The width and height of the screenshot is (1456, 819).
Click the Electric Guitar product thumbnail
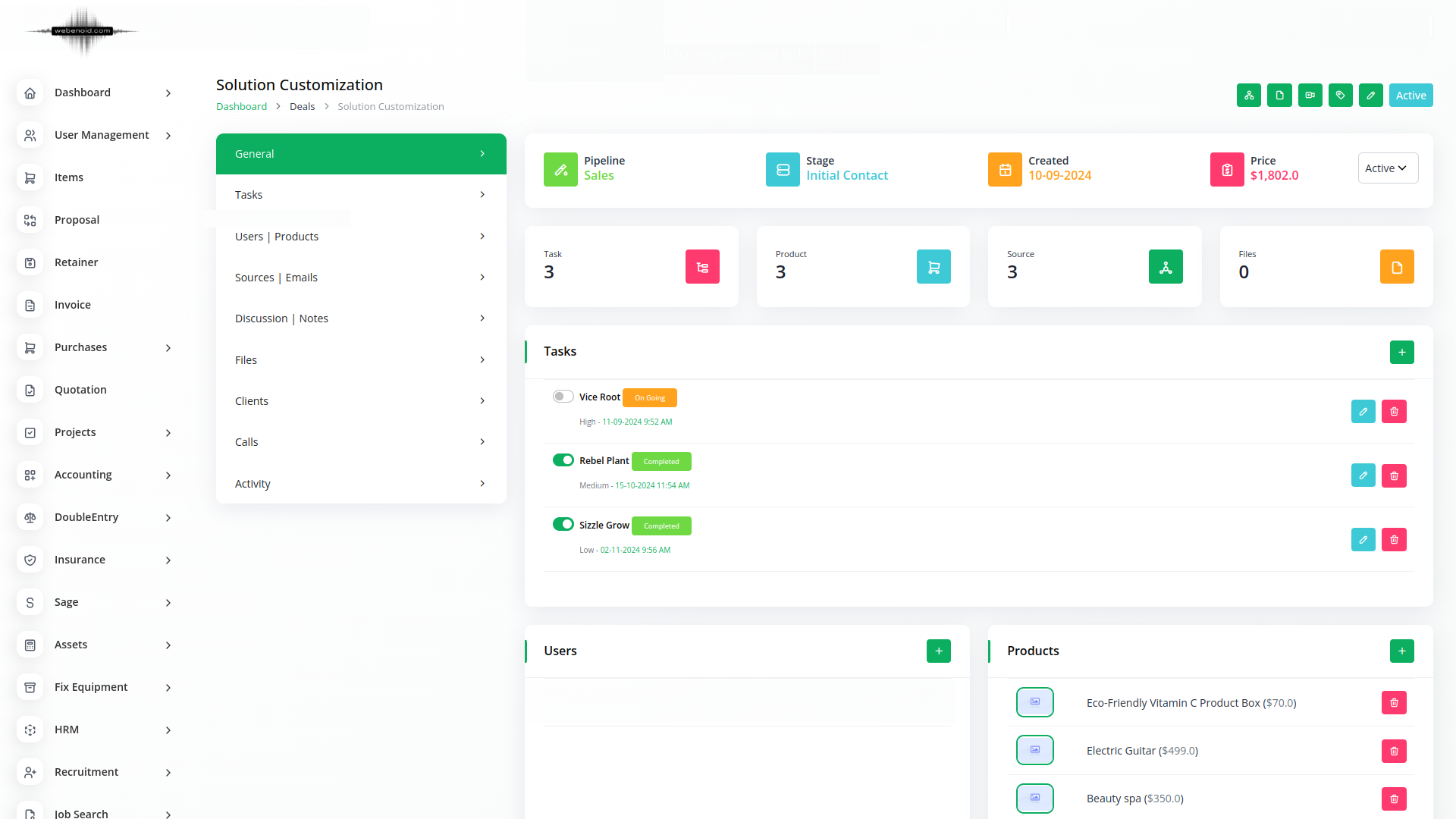tap(1034, 750)
